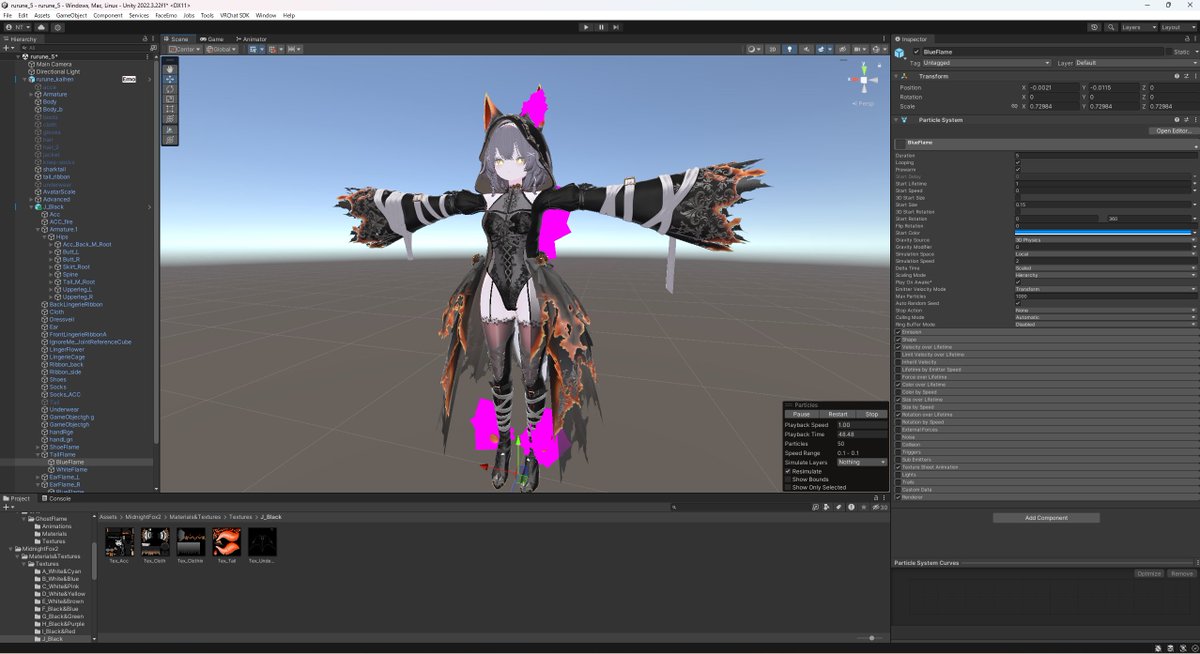1200x654 pixels.
Task: Stop the particle simulation
Action: 872,414
